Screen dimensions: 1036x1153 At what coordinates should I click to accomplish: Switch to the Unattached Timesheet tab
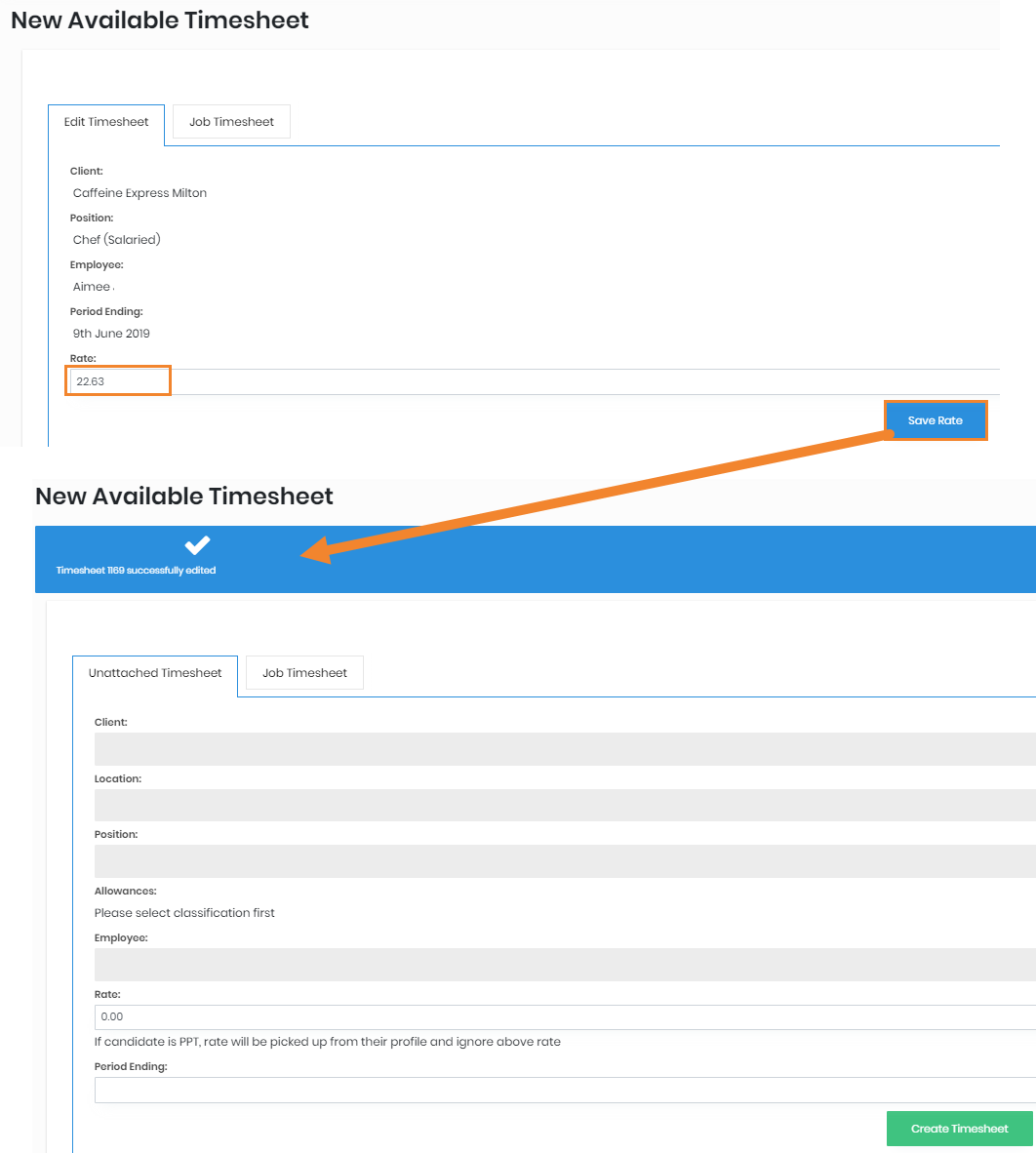155,673
